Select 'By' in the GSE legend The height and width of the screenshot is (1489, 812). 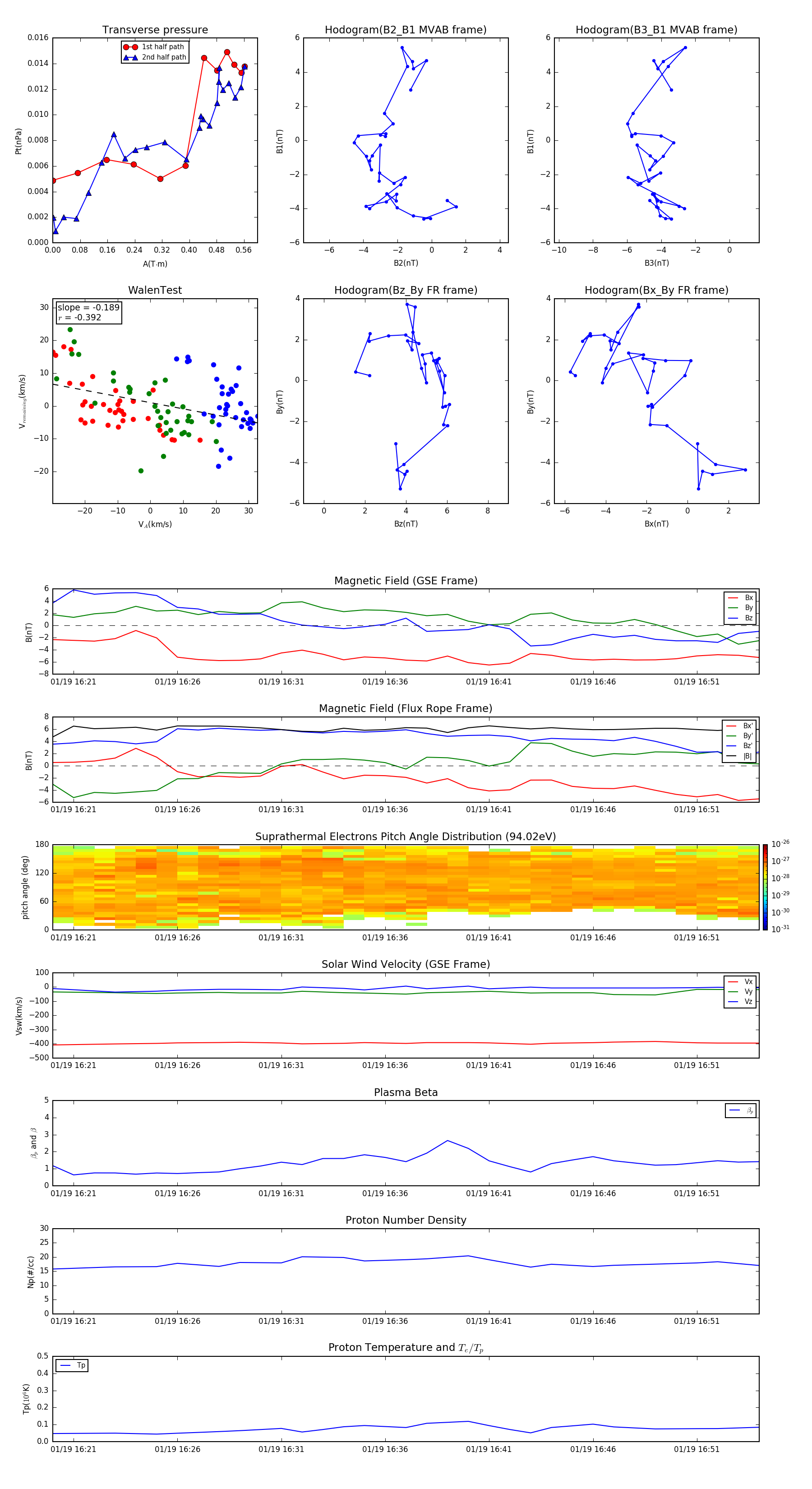(741, 607)
